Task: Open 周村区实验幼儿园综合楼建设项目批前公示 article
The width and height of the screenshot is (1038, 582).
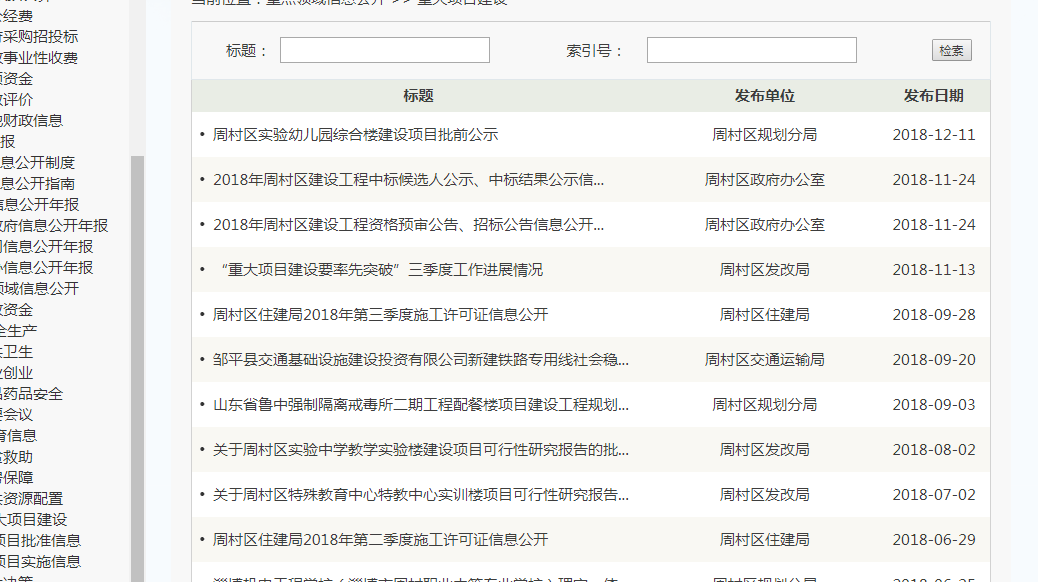Action: [x=355, y=135]
